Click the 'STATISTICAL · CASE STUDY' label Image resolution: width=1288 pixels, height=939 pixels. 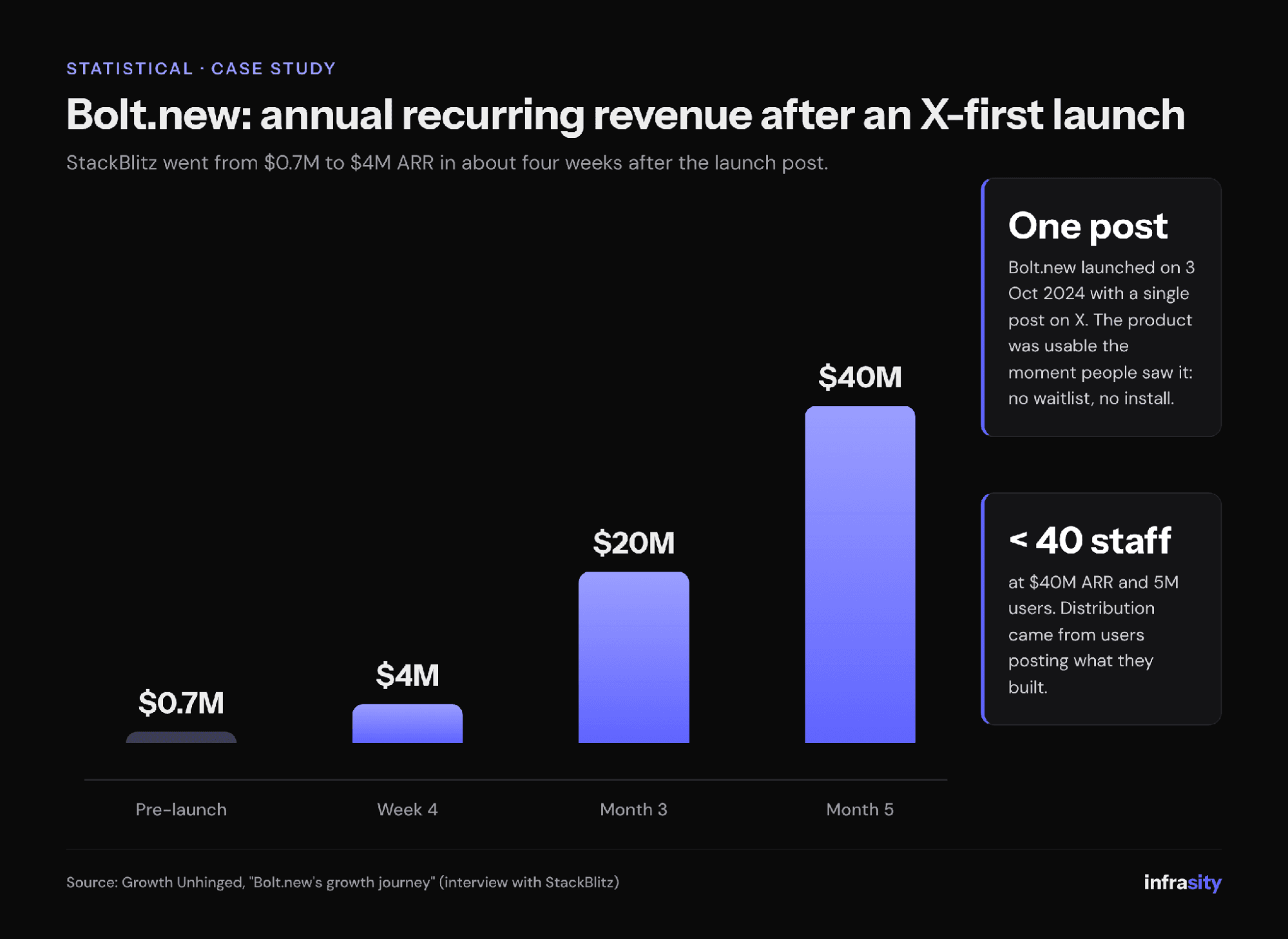coord(201,68)
